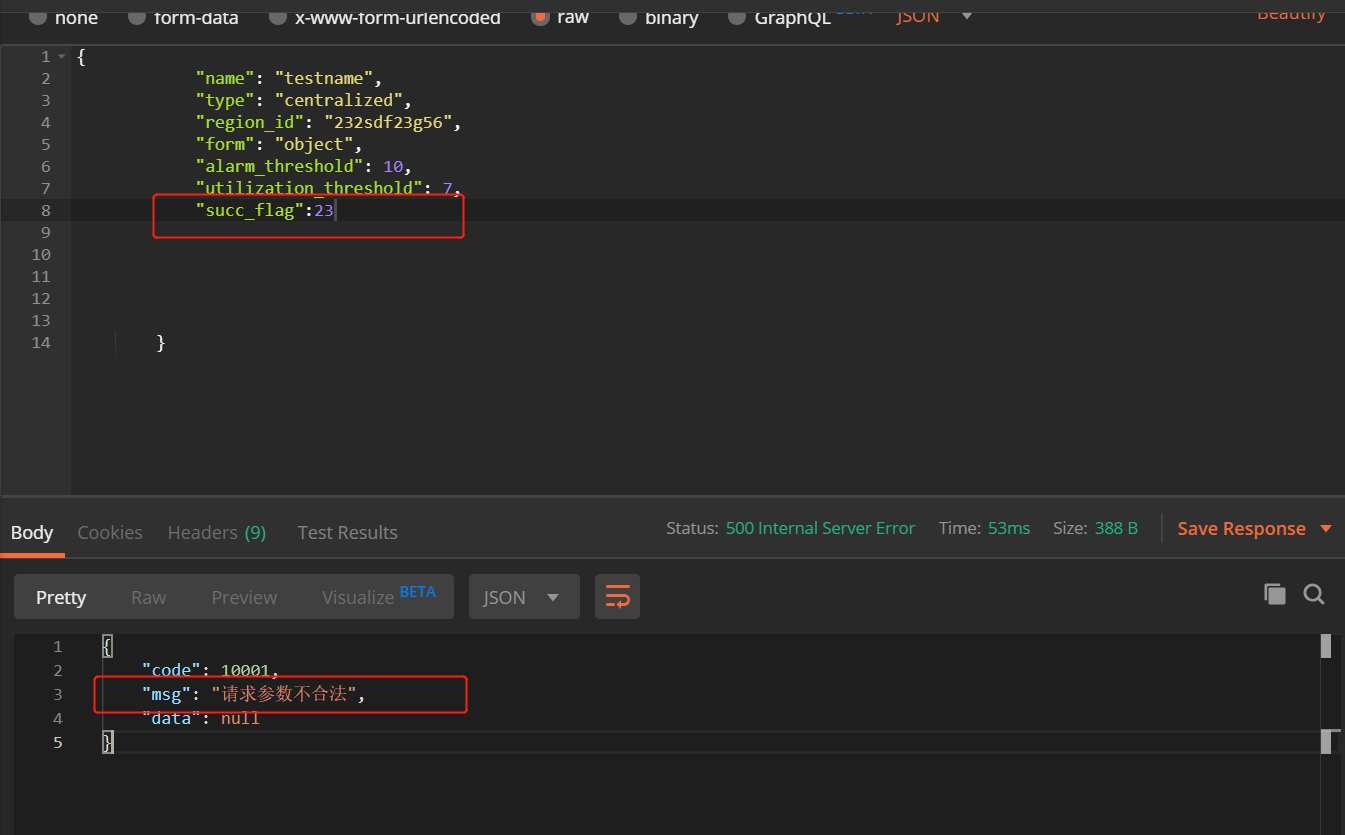
Task: Click line number 5 in response viewer
Action: pos(57,742)
